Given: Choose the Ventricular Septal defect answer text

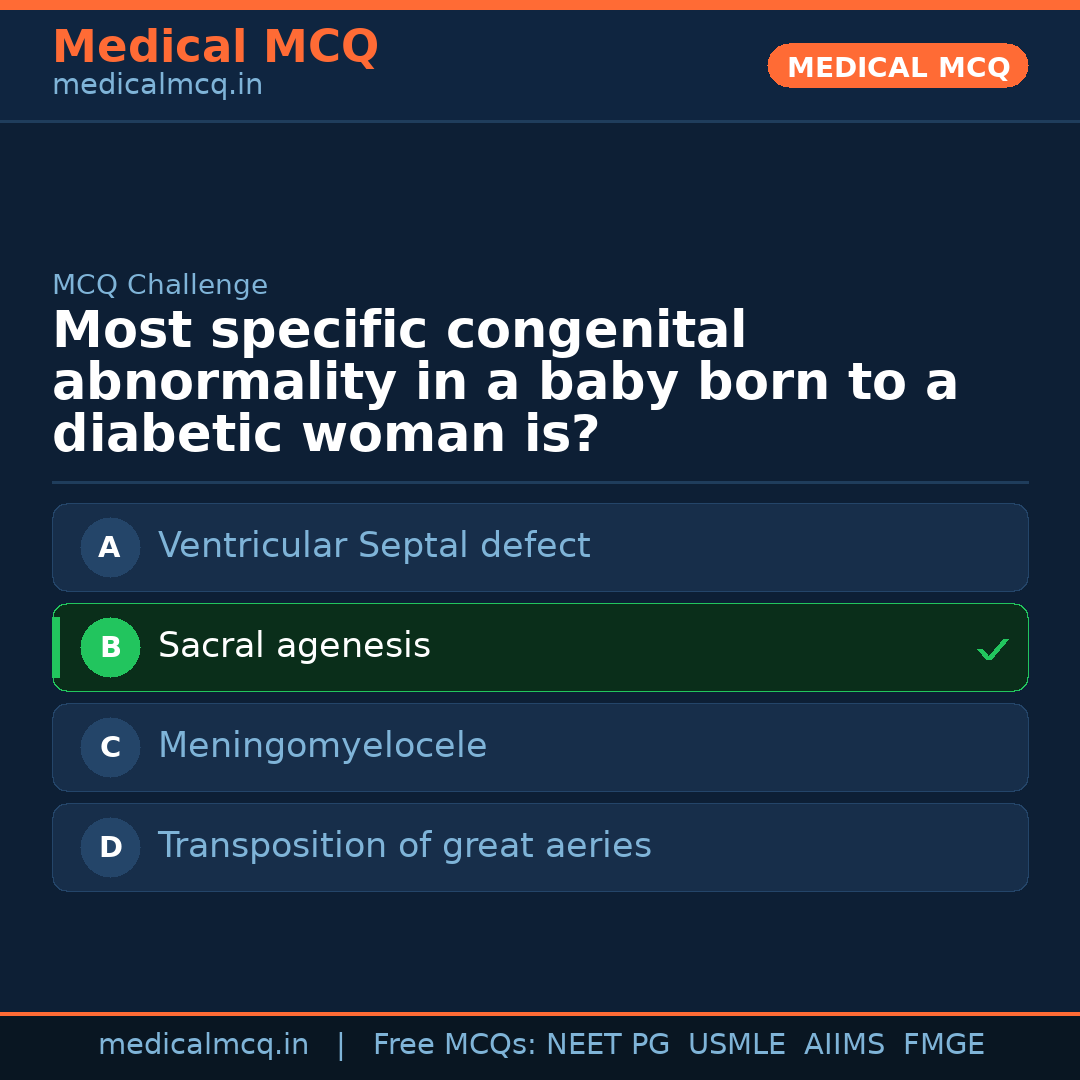Looking at the screenshot, I should 374,546.
